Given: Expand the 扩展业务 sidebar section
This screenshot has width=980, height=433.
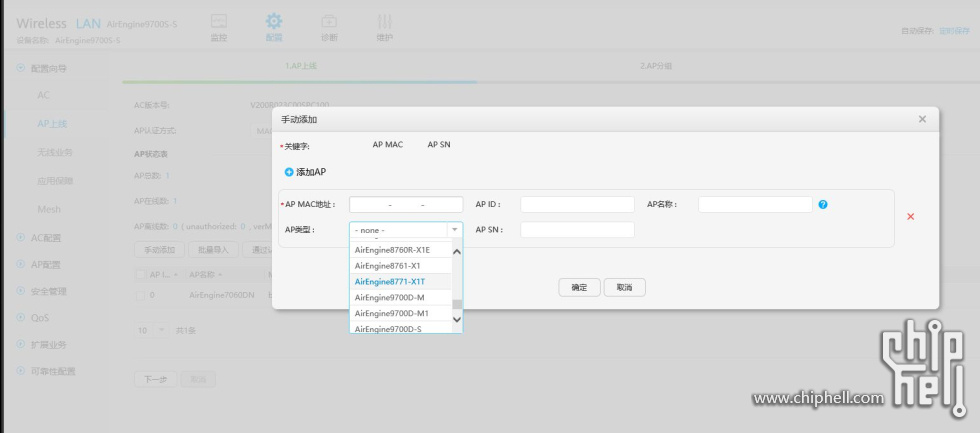Looking at the screenshot, I should click(21, 344).
